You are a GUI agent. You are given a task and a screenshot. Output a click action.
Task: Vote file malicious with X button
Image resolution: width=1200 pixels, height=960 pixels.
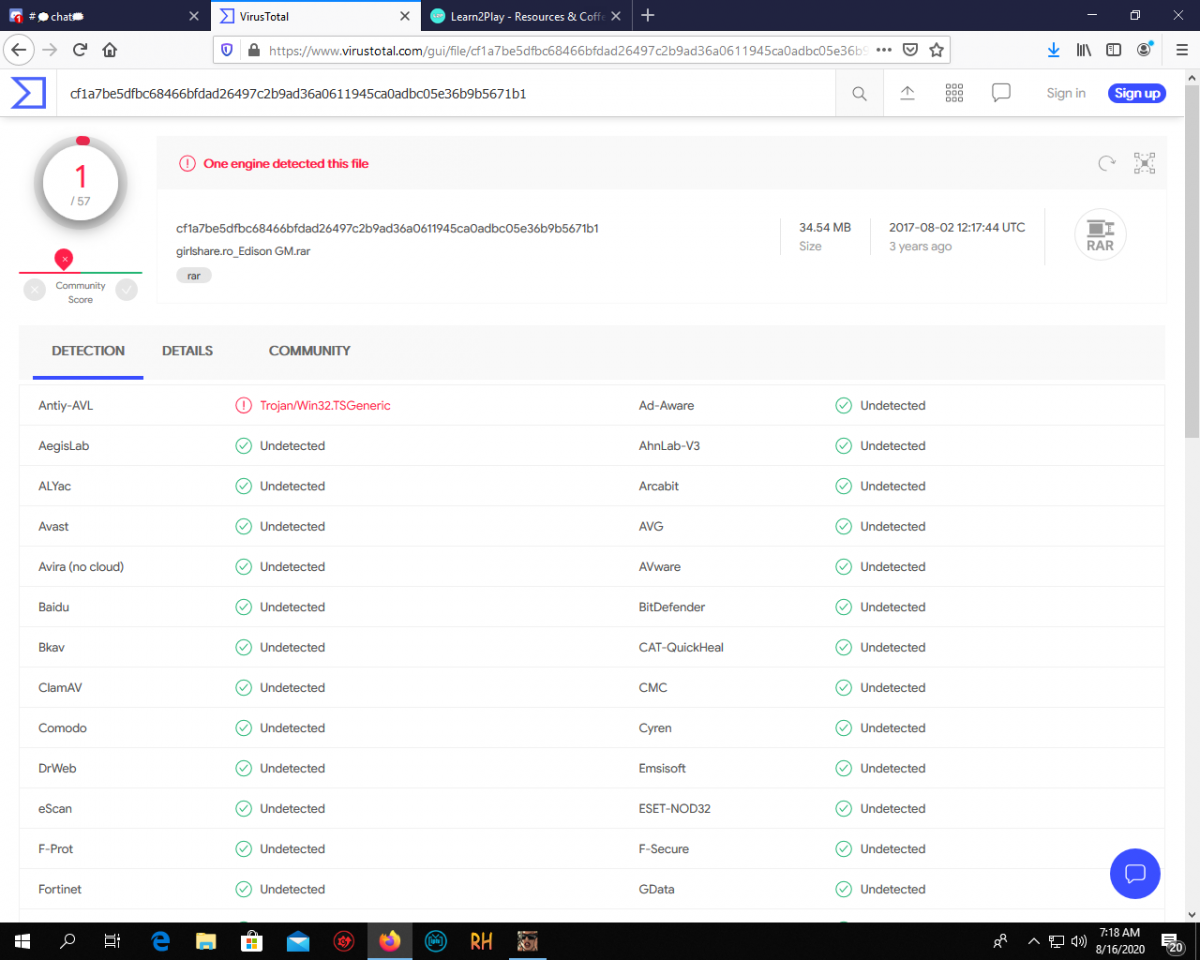point(35,290)
